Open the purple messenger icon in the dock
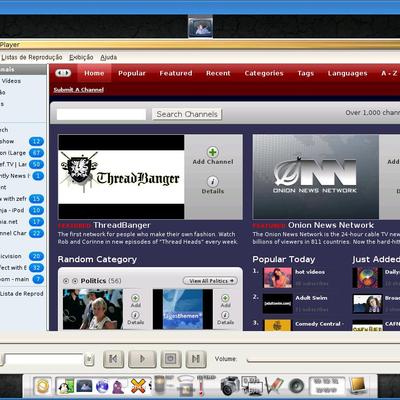The height and width of the screenshot is (400, 400). point(118,387)
